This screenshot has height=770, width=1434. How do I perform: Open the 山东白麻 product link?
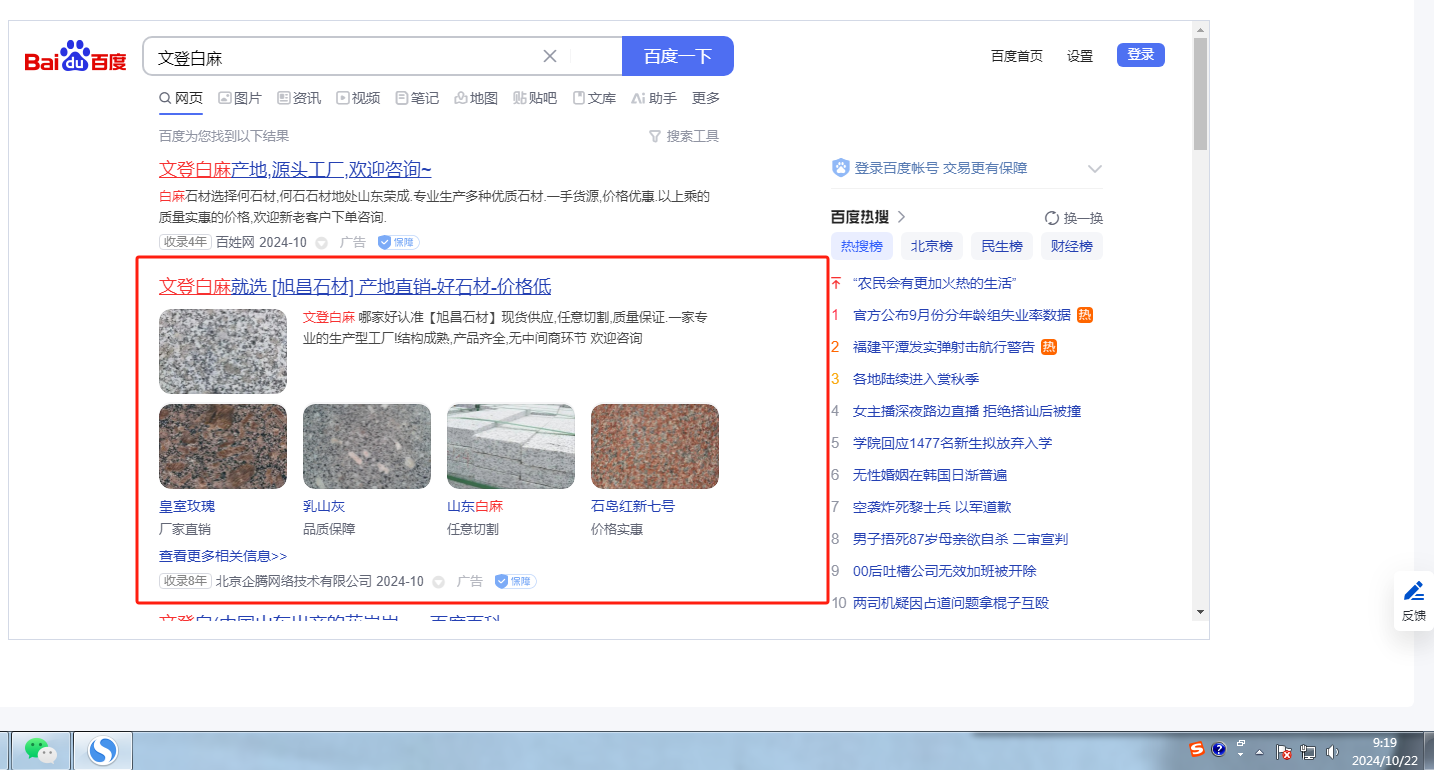pos(475,506)
